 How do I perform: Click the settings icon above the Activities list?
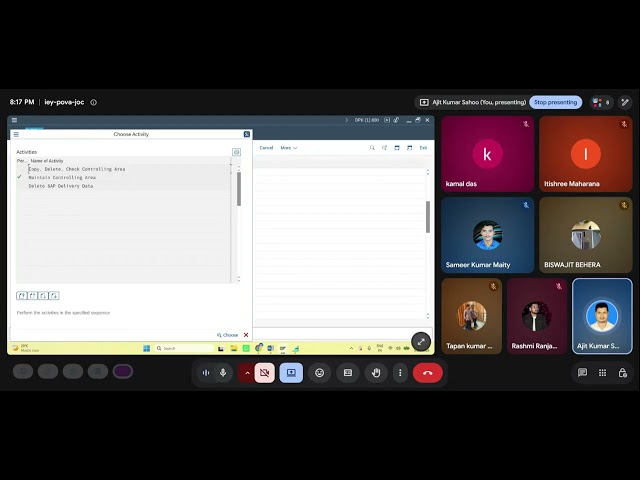tap(236, 152)
